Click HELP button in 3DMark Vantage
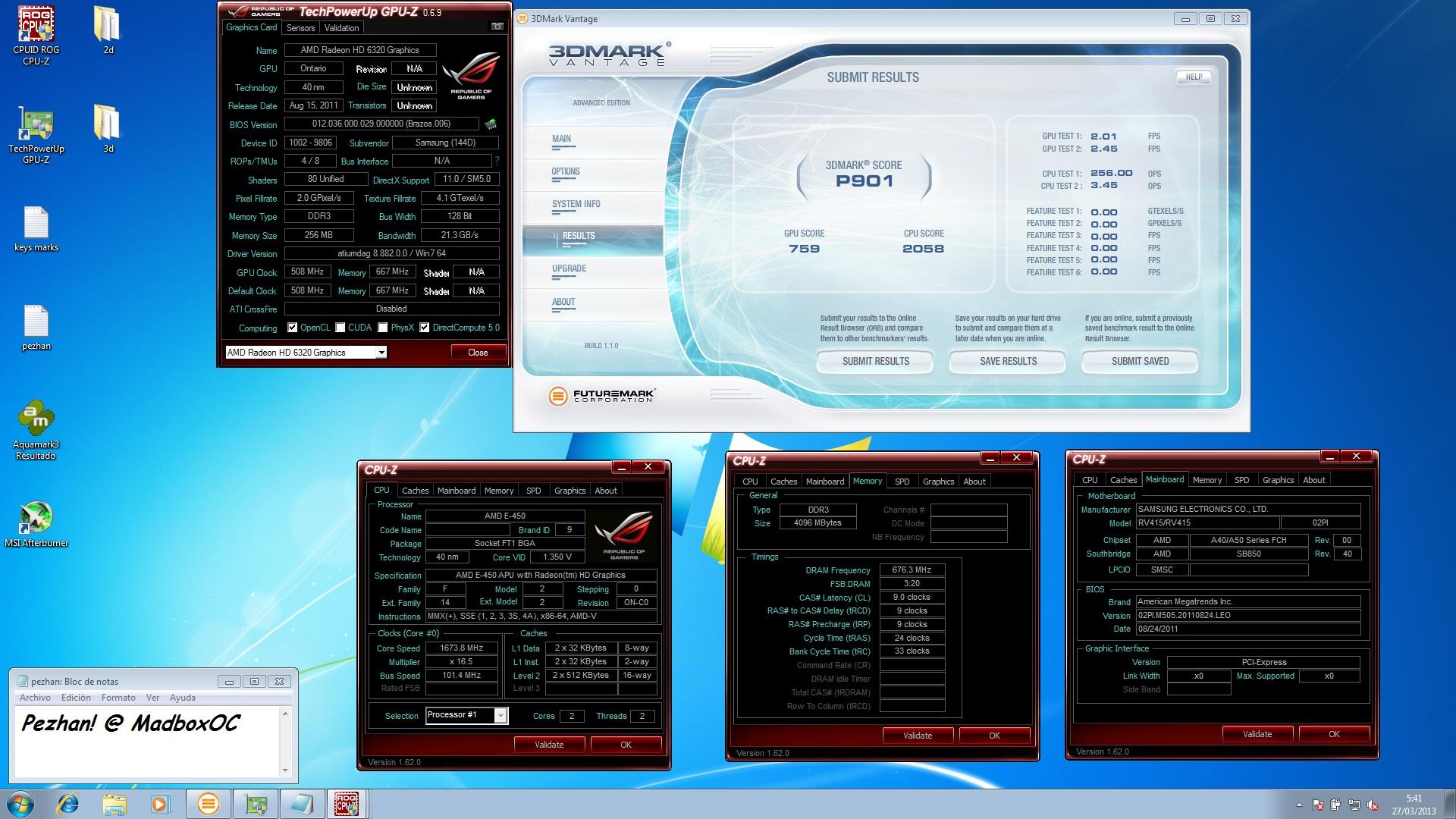This screenshot has height=819, width=1456. click(1194, 77)
